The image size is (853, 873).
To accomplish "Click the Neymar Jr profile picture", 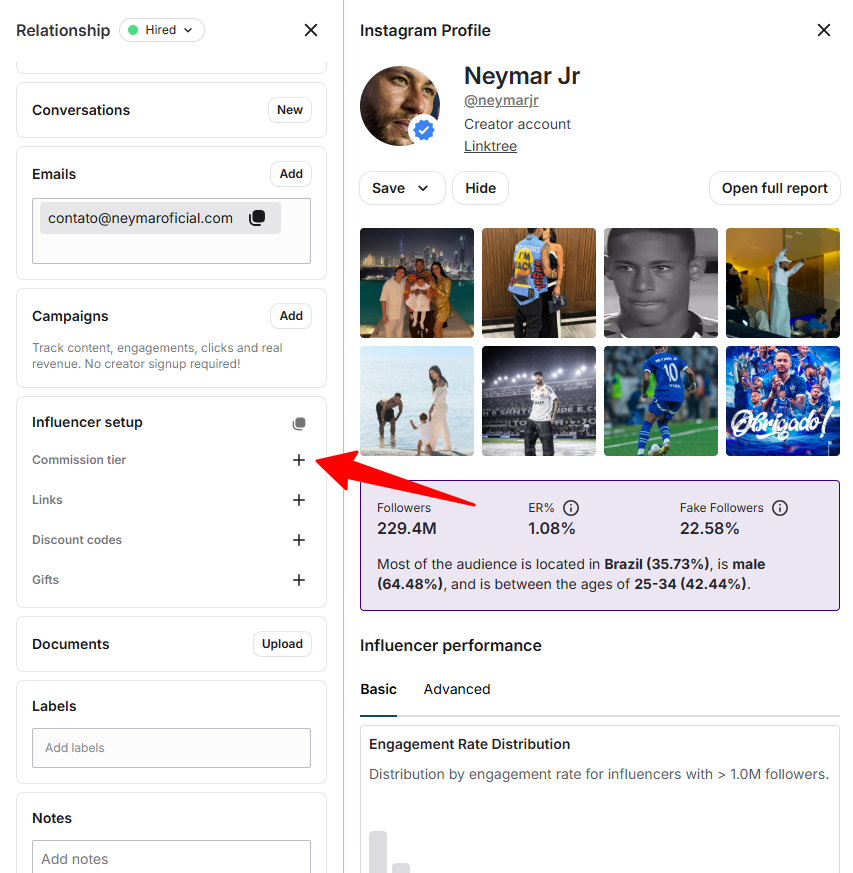I will (x=400, y=106).
